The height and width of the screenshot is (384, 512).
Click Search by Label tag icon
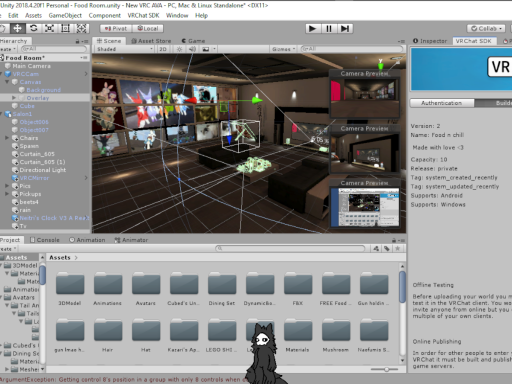386,248
